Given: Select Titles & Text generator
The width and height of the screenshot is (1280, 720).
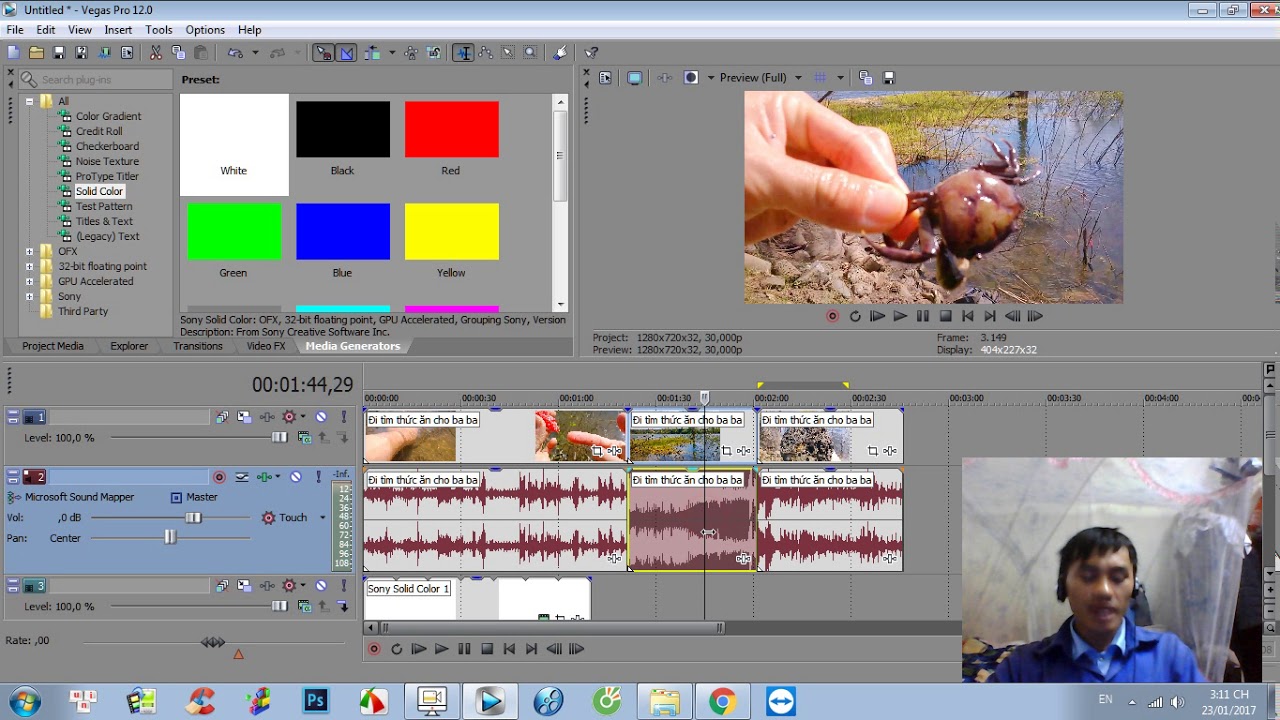Looking at the screenshot, I should [x=104, y=221].
